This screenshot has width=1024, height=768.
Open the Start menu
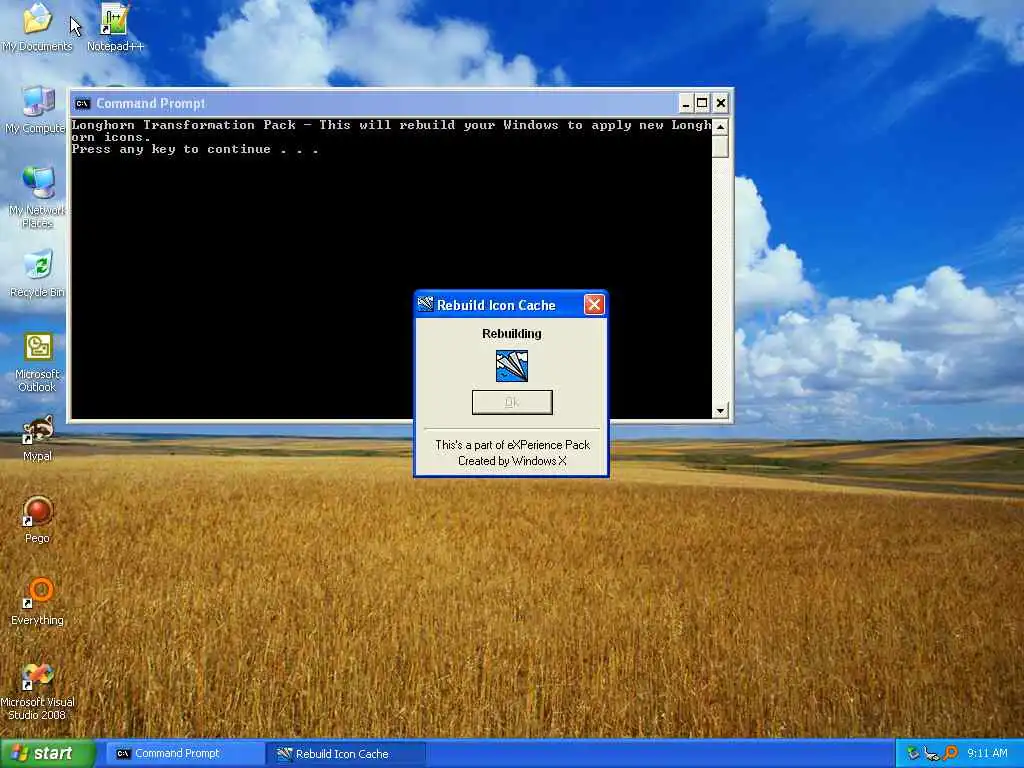(48, 754)
